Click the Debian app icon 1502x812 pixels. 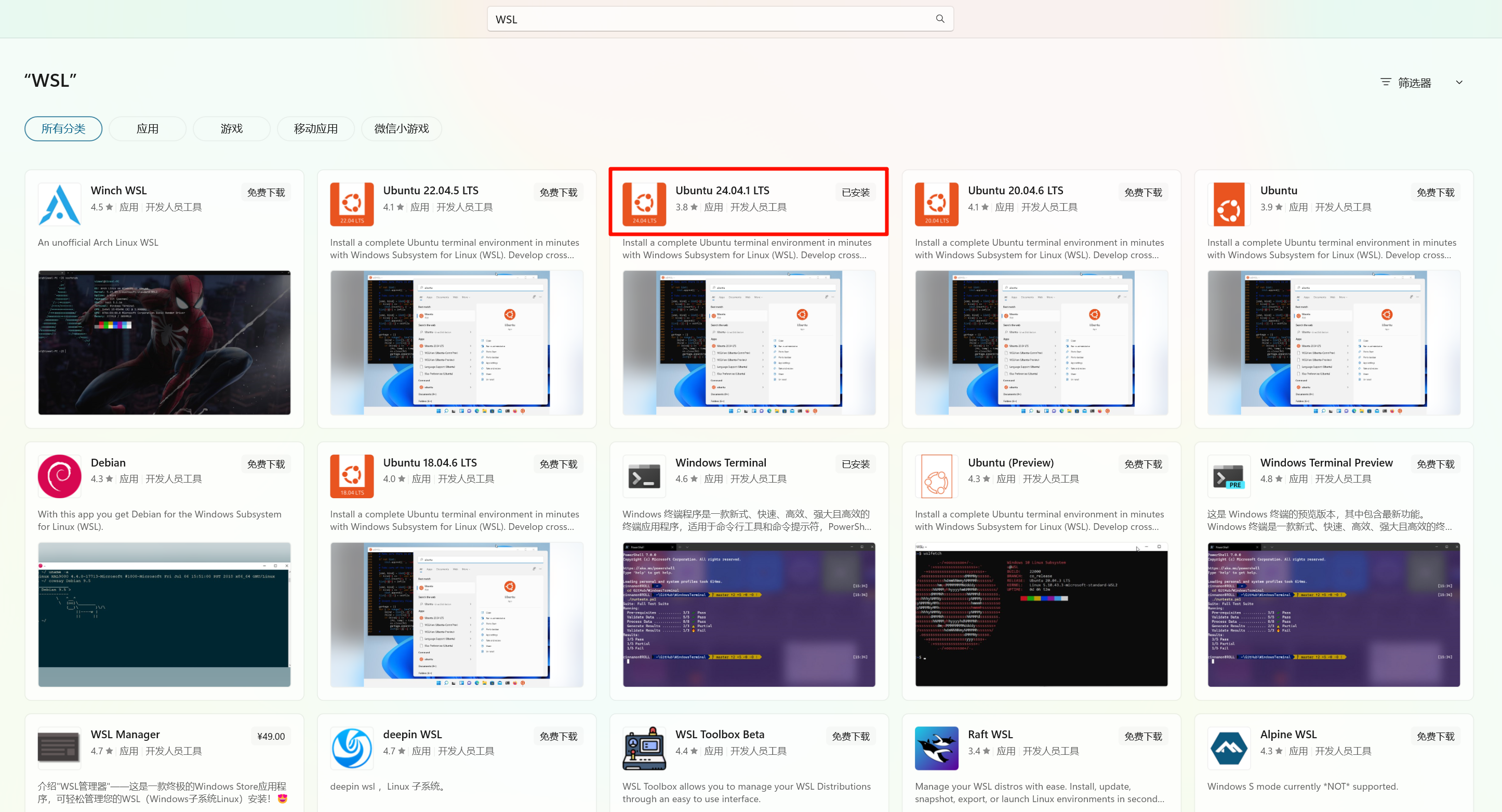[59, 476]
